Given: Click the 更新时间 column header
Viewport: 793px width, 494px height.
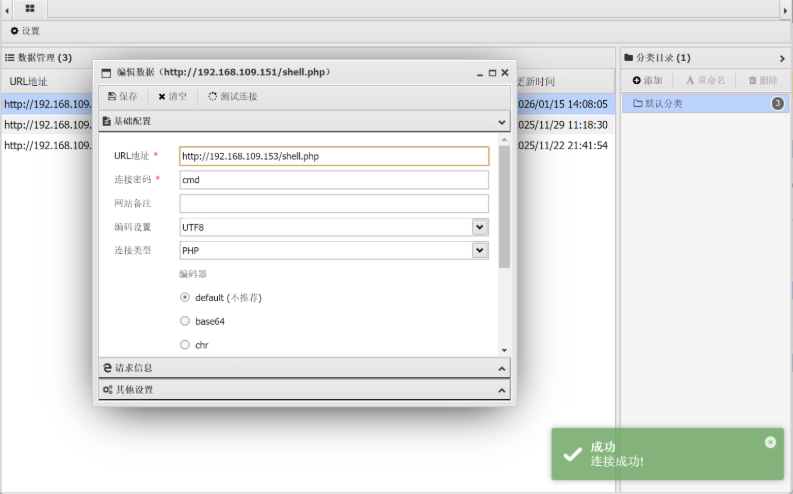Looking at the screenshot, I should 536,82.
